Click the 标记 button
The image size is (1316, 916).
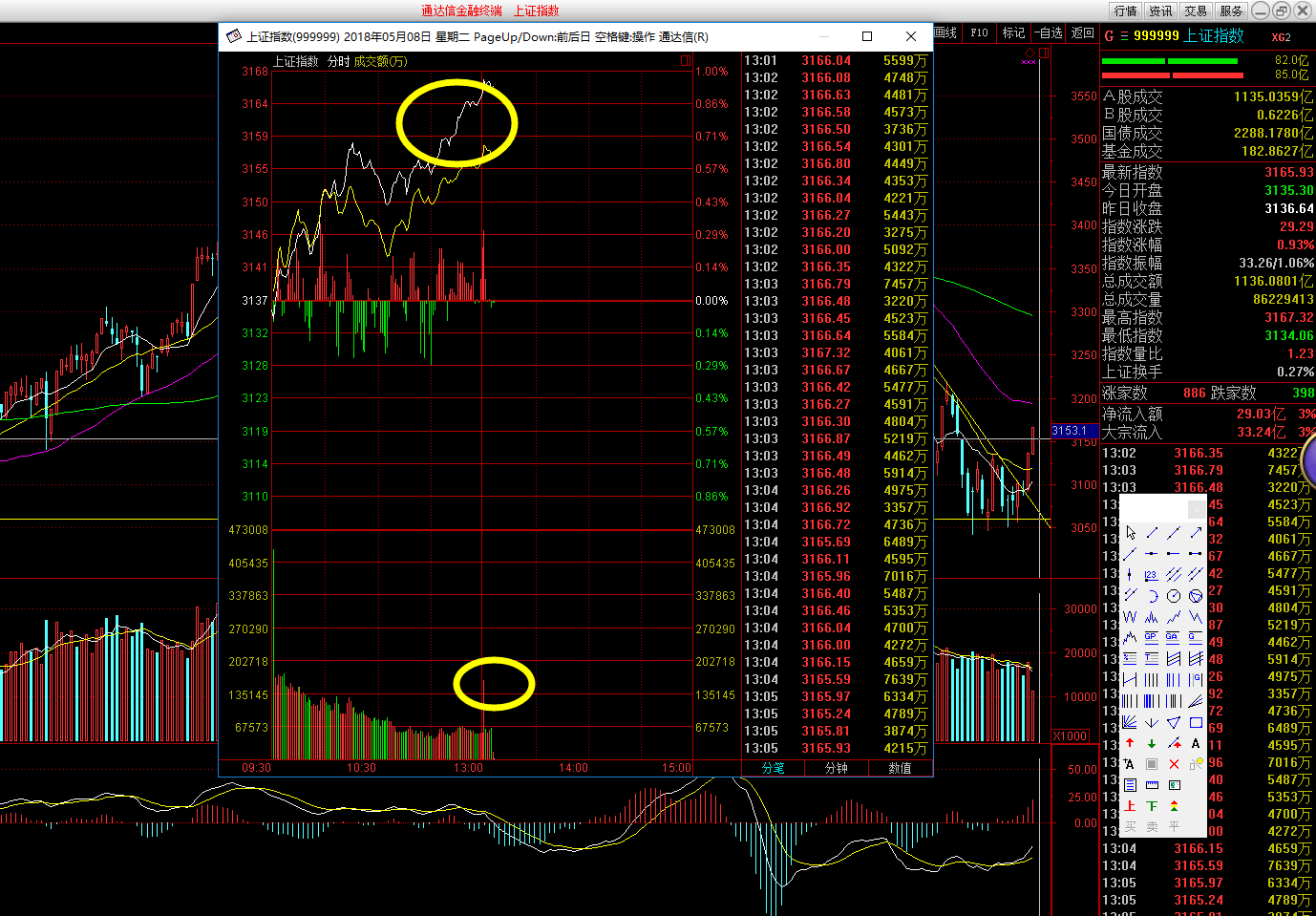[1013, 32]
